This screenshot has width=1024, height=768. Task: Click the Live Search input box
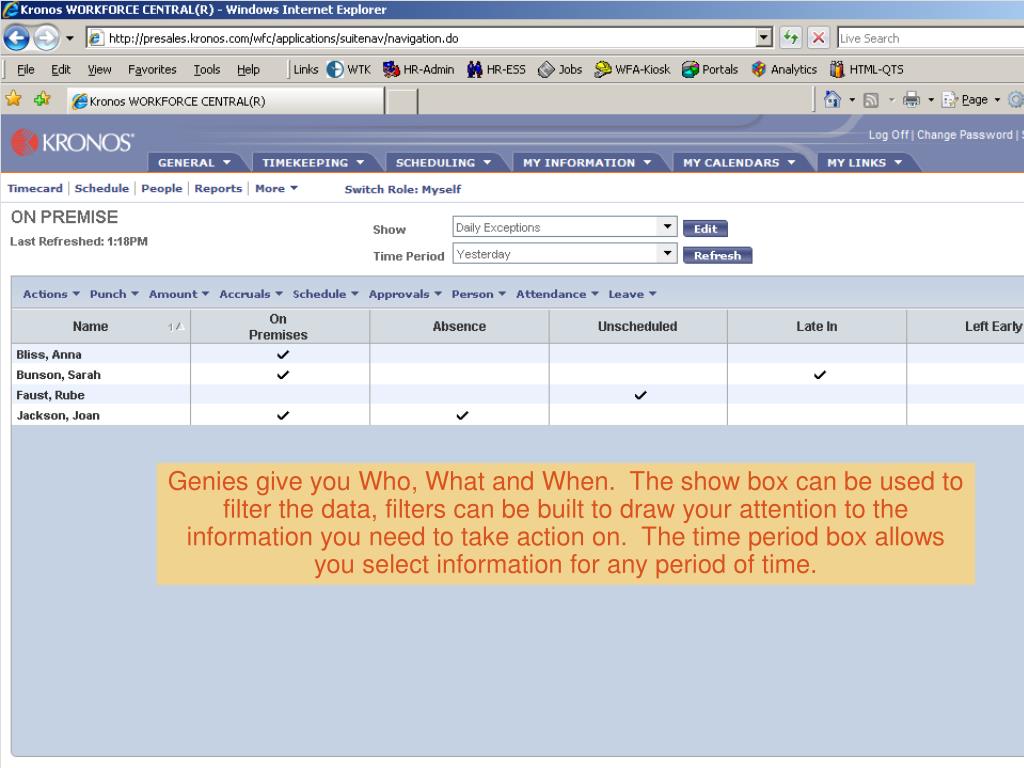(930, 38)
